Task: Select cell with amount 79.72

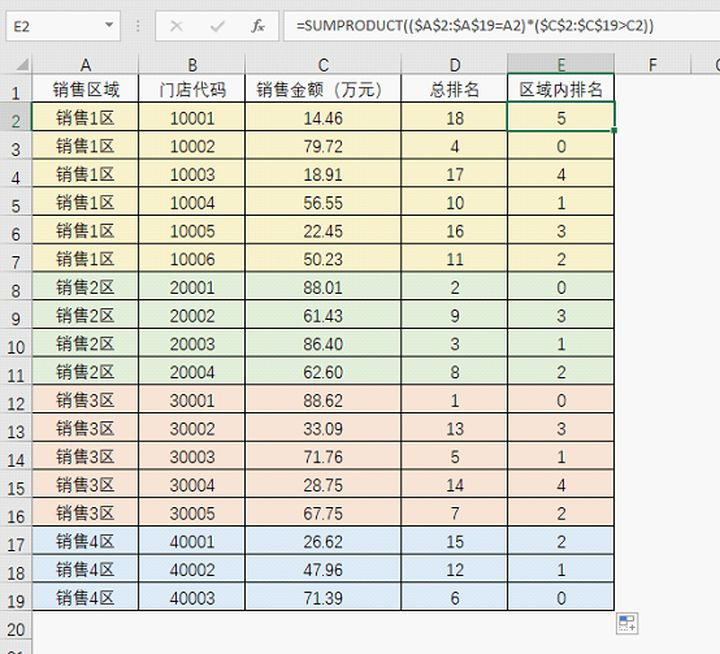Action: pos(323,146)
